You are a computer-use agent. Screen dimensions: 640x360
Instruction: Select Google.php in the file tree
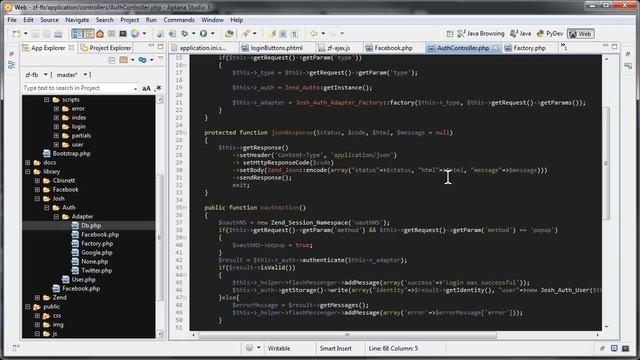(x=97, y=253)
